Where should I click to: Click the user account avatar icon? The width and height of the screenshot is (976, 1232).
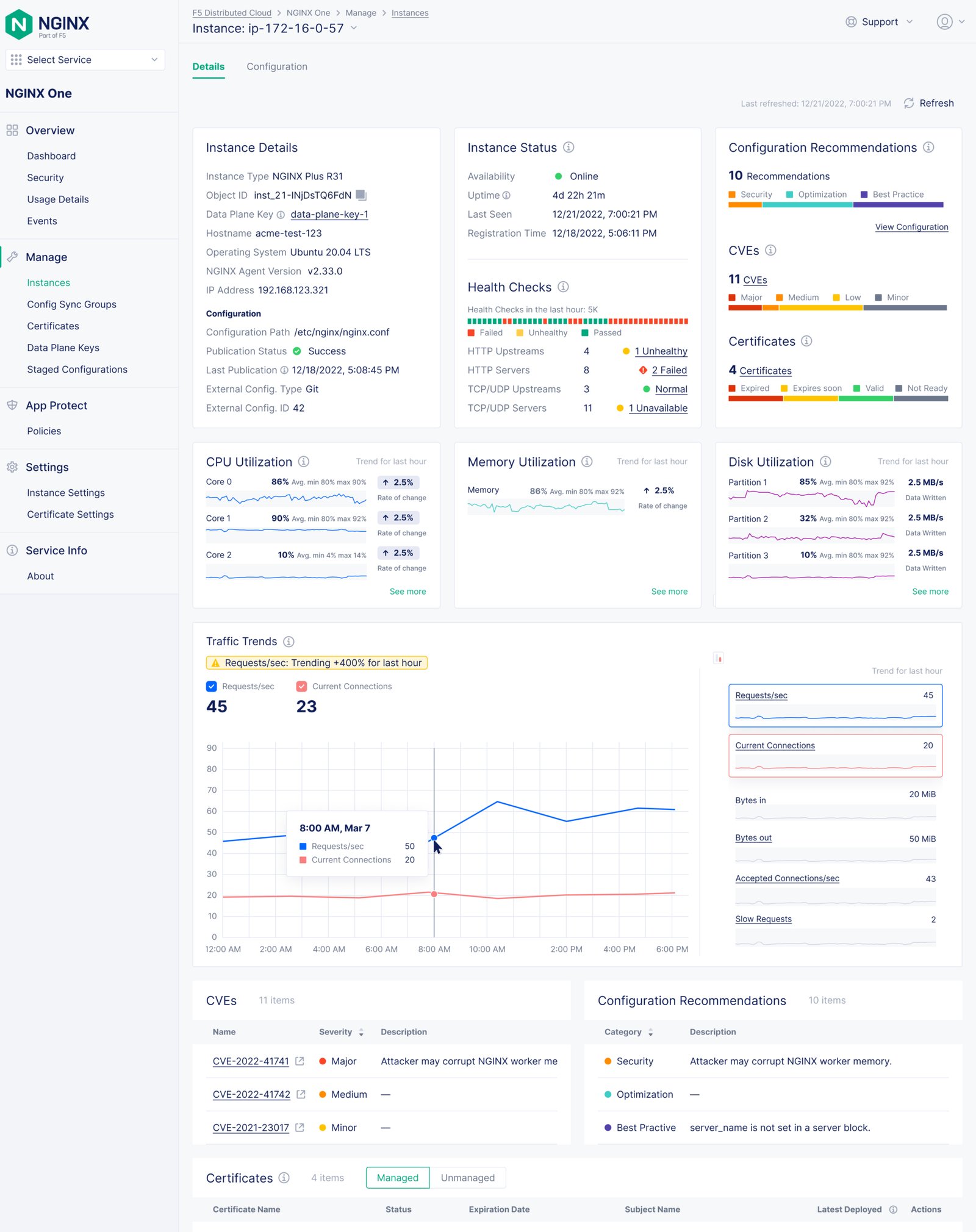coord(944,22)
